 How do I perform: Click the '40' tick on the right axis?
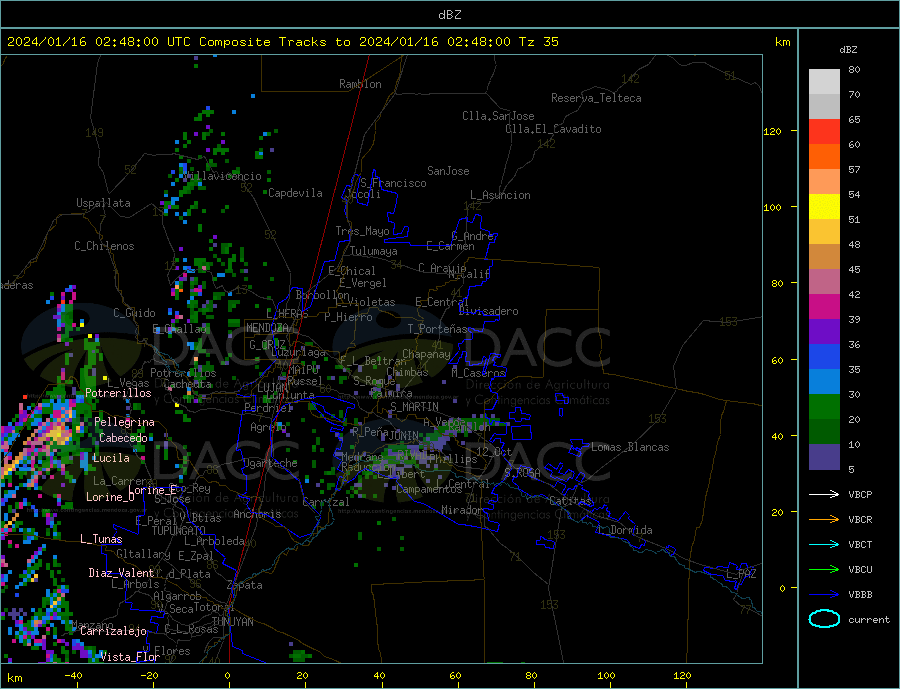777,436
